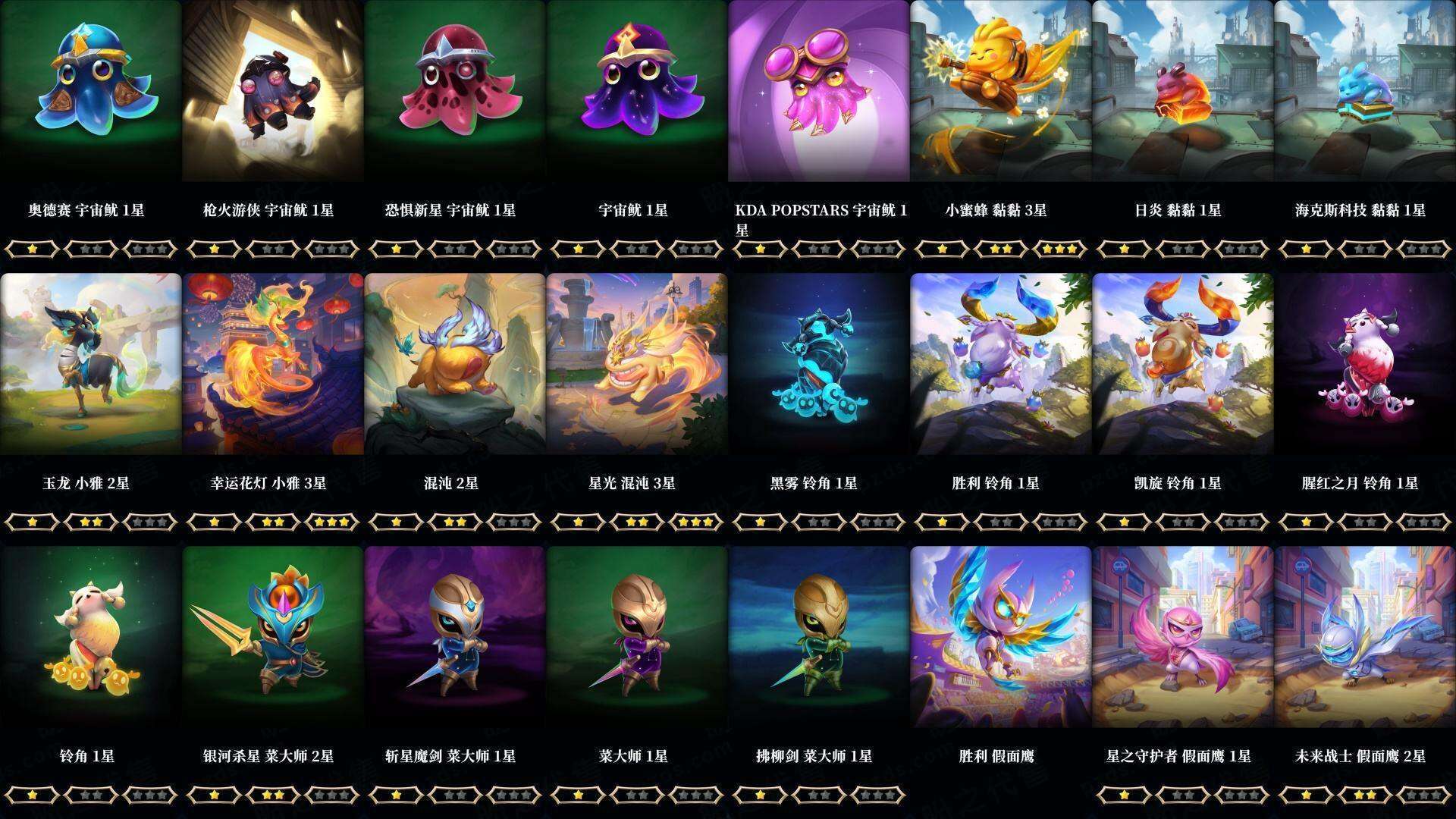This screenshot has width=1456, height=819.
Task: Select three-star badge under 小蜜蜂 黏黏
Action: click(1059, 249)
